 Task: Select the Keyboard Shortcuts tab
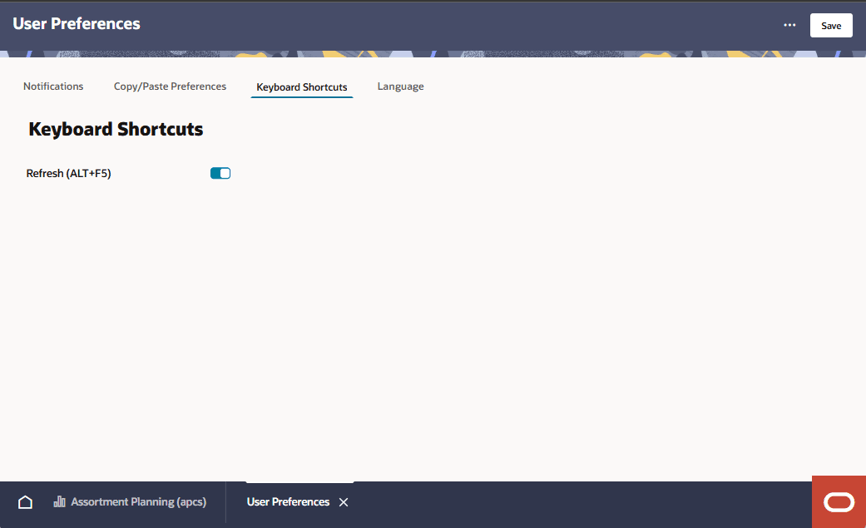click(302, 87)
